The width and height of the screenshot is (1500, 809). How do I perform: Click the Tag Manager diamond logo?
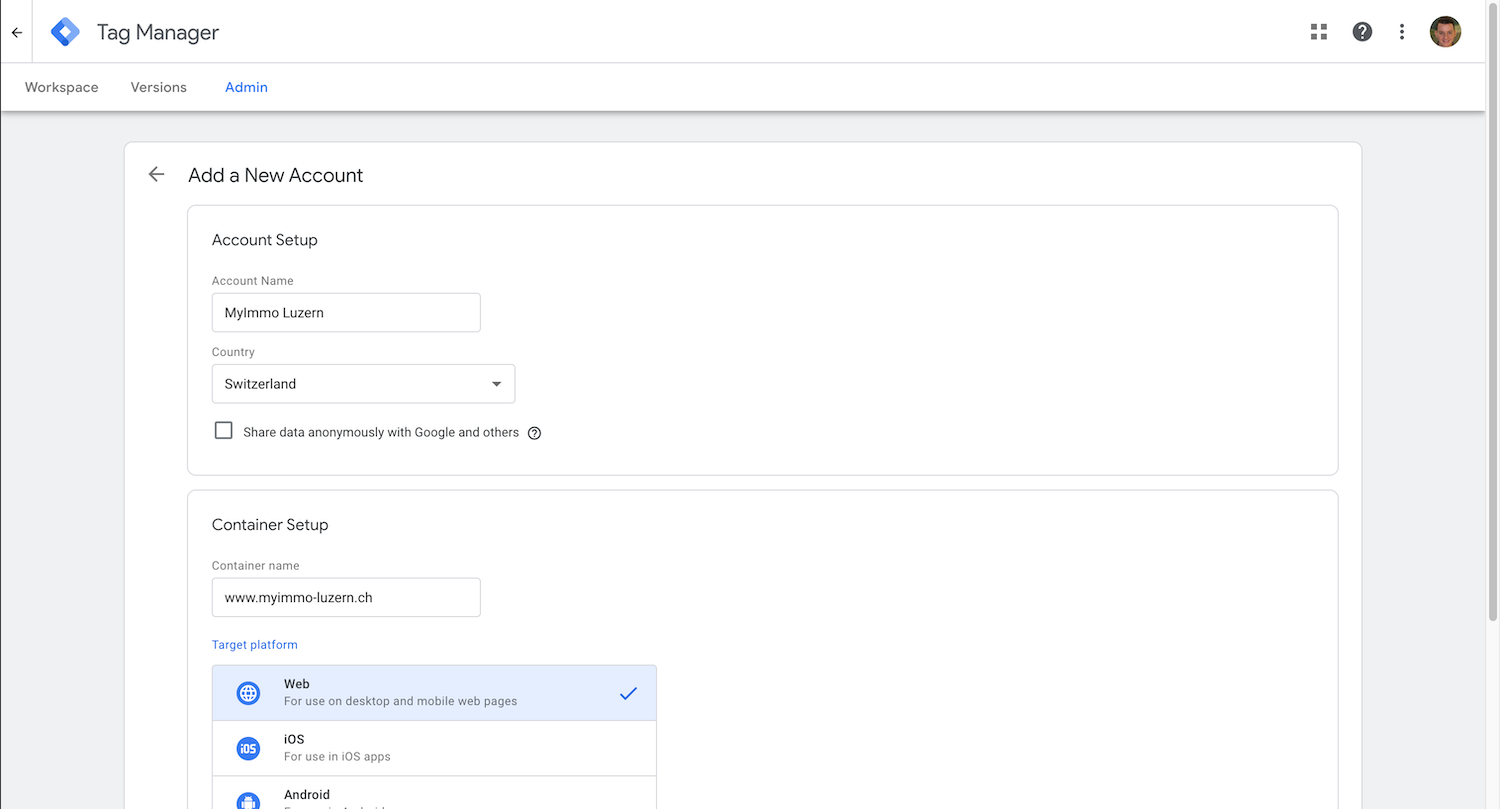[65, 32]
